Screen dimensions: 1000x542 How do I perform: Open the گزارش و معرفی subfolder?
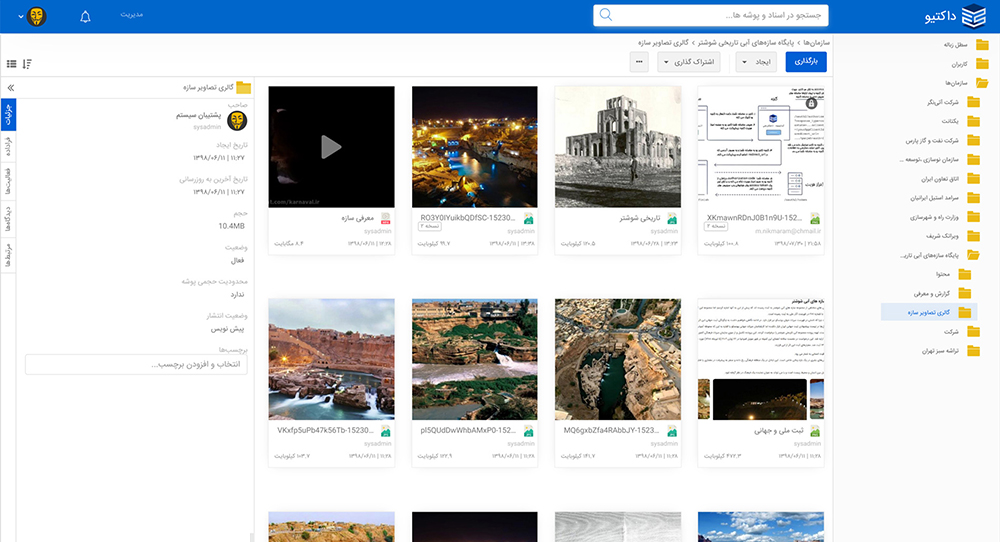pos(943,293)
